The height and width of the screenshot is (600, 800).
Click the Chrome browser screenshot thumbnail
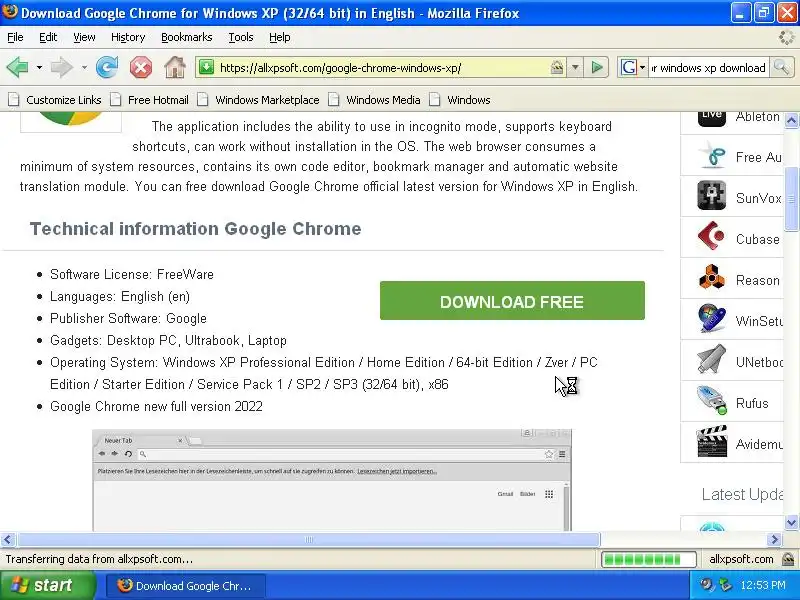332,480
